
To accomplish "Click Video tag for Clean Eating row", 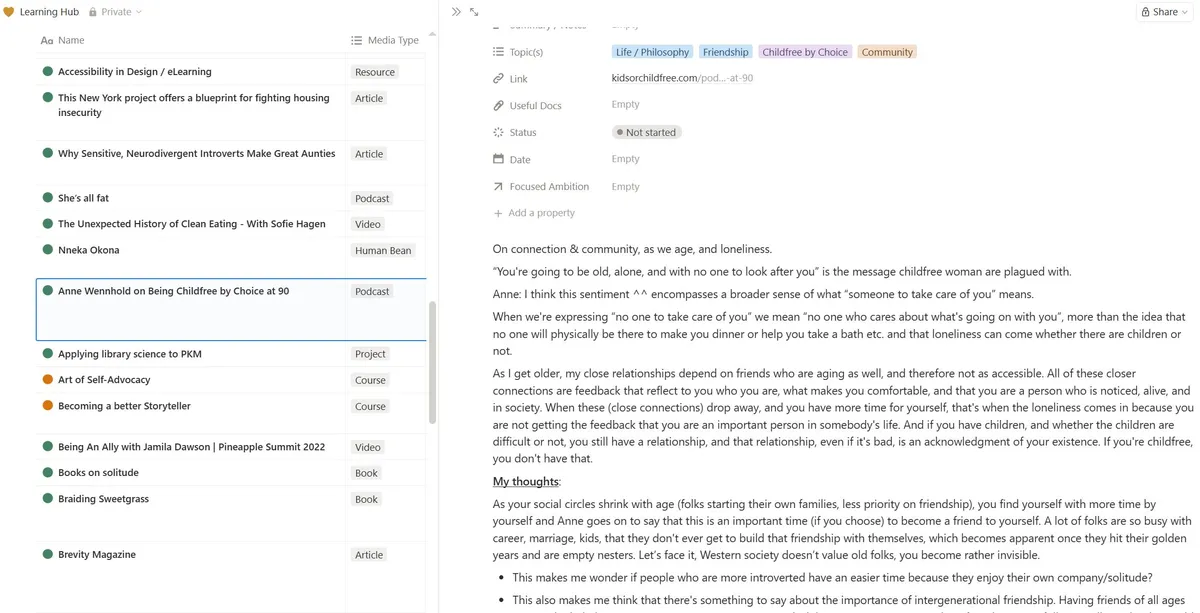I will [x=368, y=225].
